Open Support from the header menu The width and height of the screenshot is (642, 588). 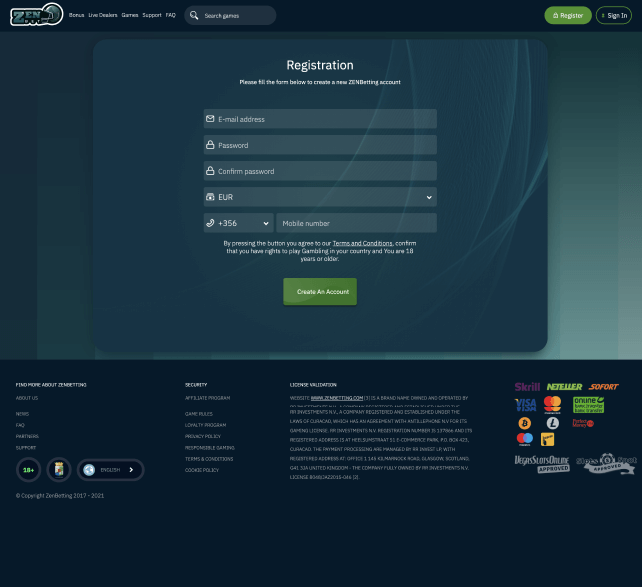click(152, 15)
